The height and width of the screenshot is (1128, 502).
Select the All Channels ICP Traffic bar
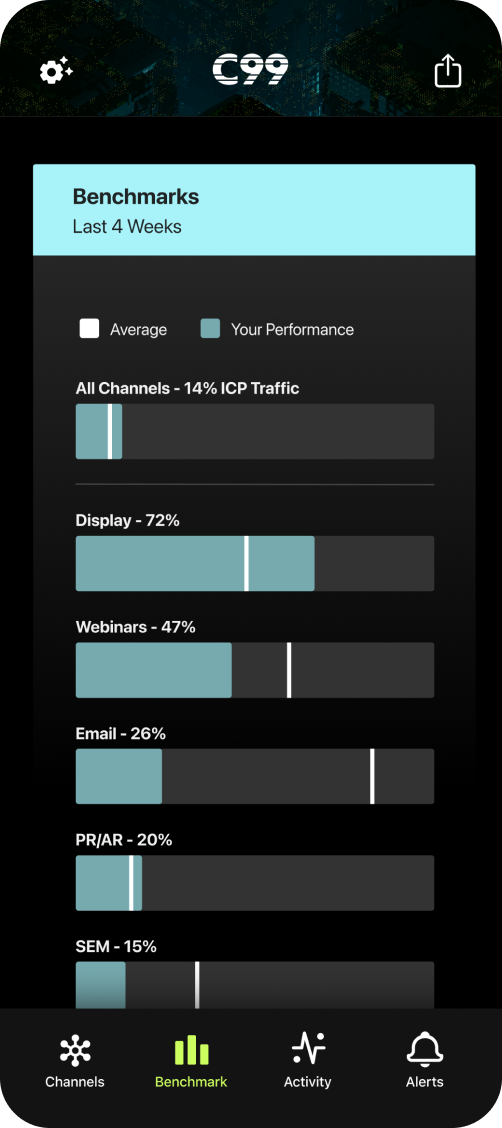coord(255,432)
